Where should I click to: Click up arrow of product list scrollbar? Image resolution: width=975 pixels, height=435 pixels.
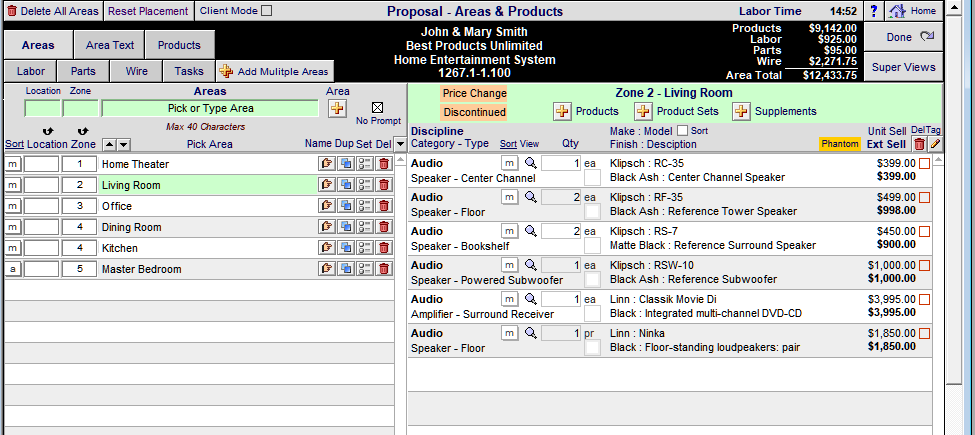pyautogui.click(x=938, y=160)
